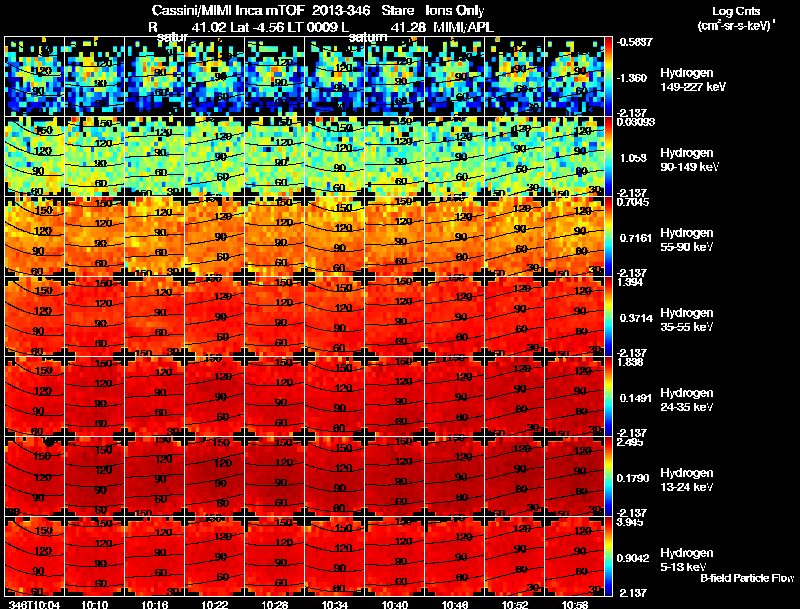Click the color bar beside Hydrogen 35-55 keV

click(x=609, y=317)
